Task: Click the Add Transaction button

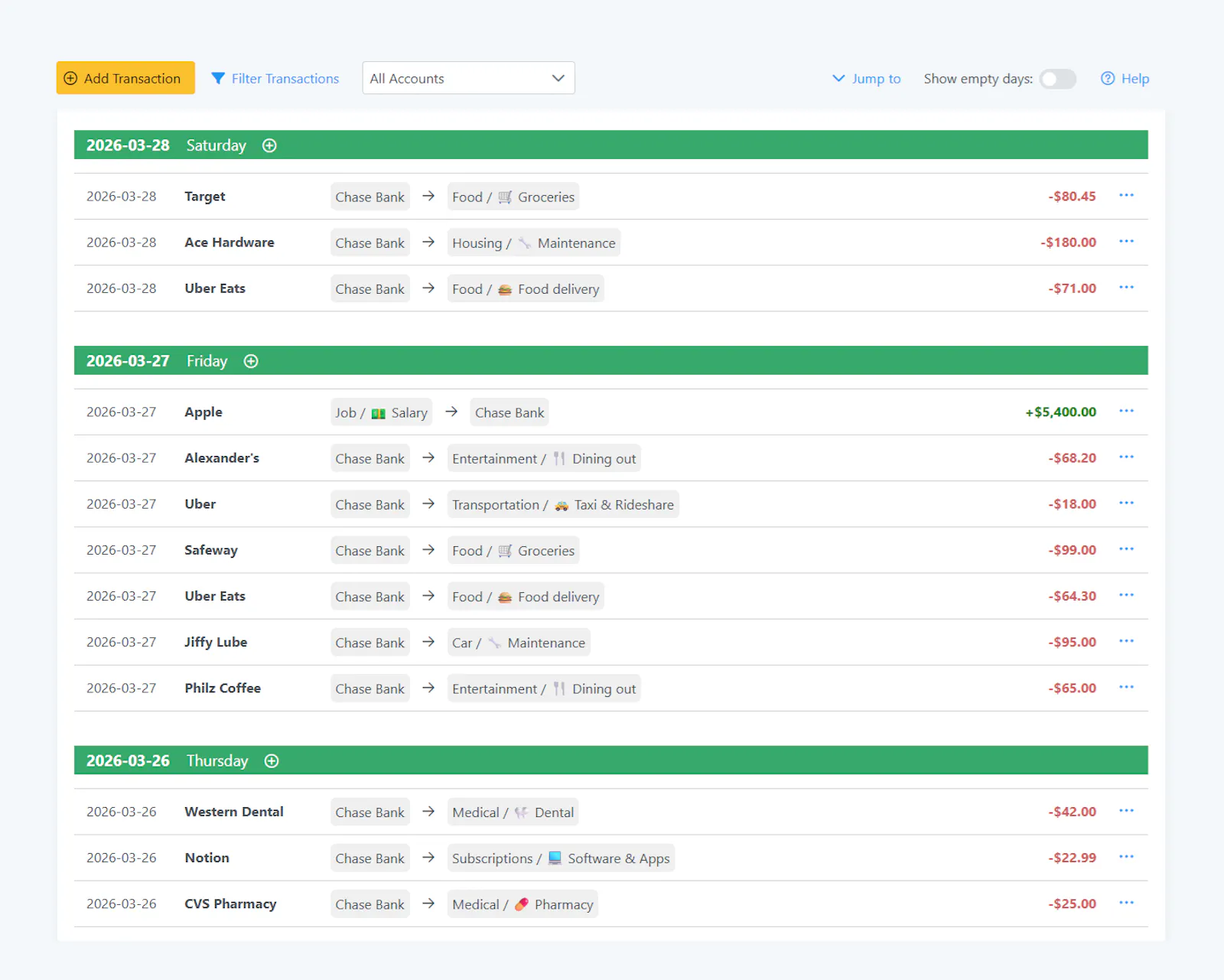Action: [x=125, y=78]
